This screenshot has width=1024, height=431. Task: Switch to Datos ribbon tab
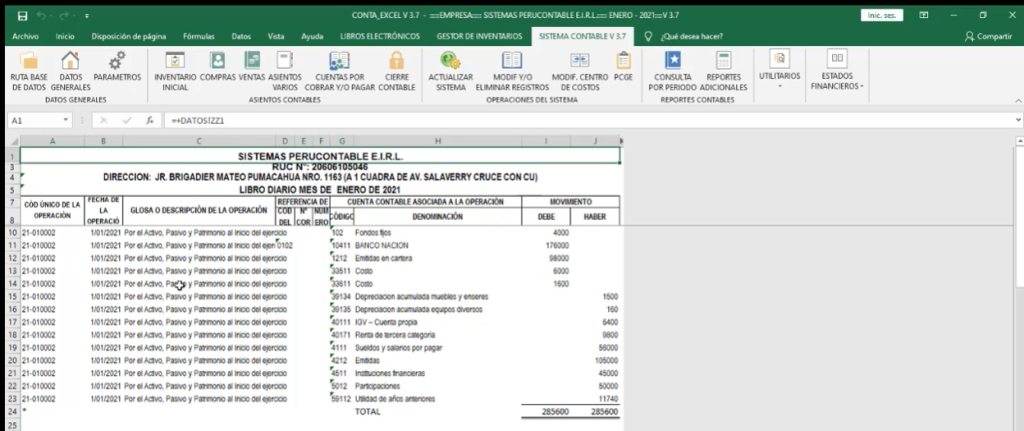click(241, 37)
